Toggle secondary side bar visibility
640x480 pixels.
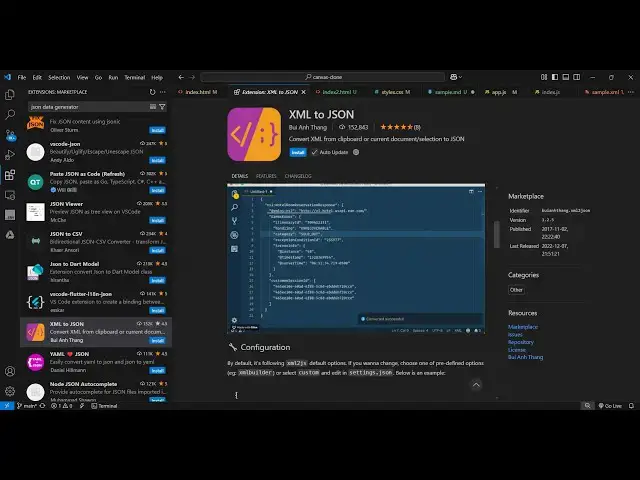[x=576, y=77]
